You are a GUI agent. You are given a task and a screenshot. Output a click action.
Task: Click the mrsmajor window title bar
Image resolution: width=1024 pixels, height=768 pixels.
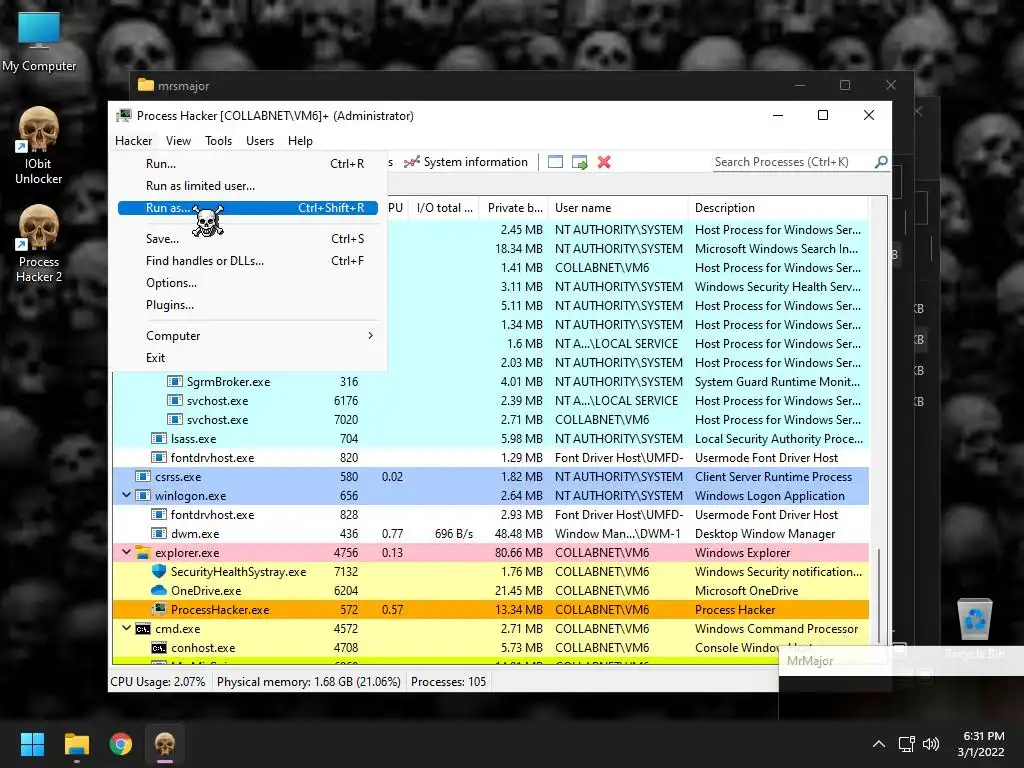(x=457, y=86)
